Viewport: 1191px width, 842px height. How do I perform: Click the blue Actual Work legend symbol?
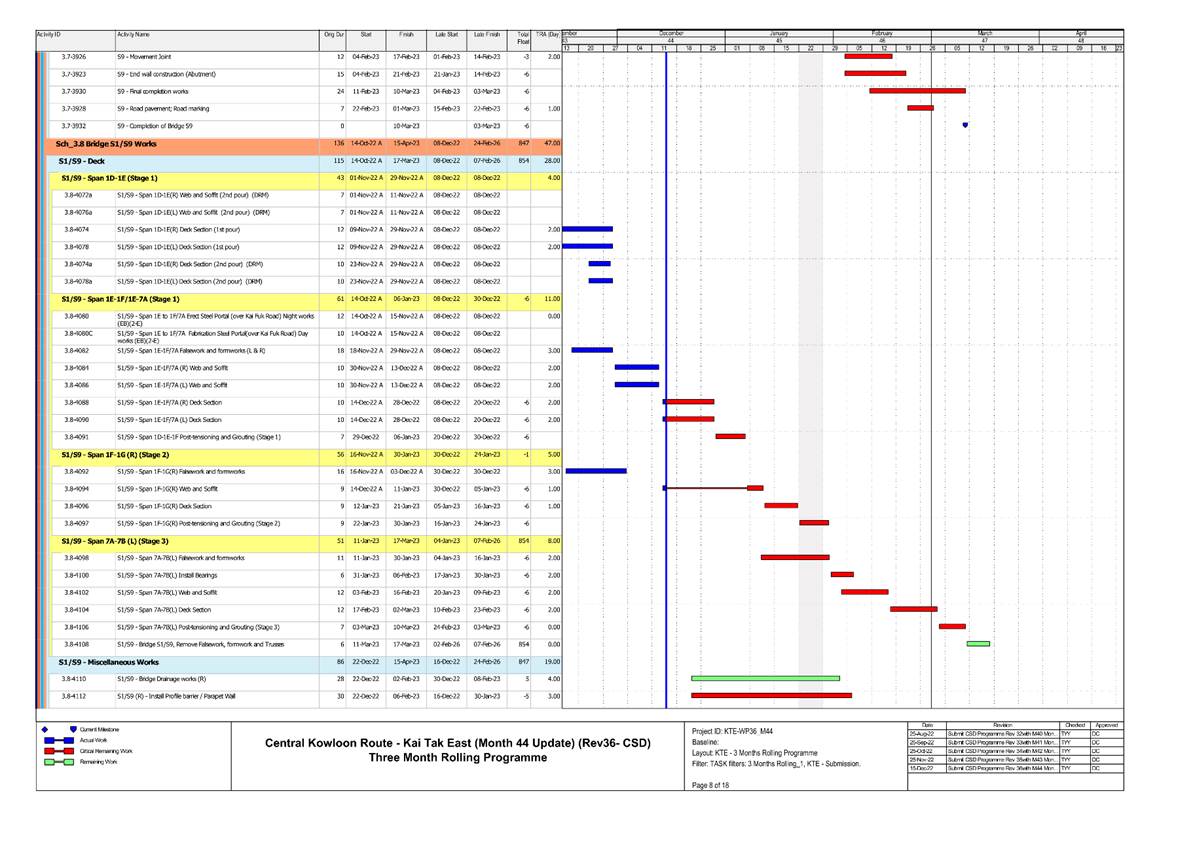coord(57,740)
